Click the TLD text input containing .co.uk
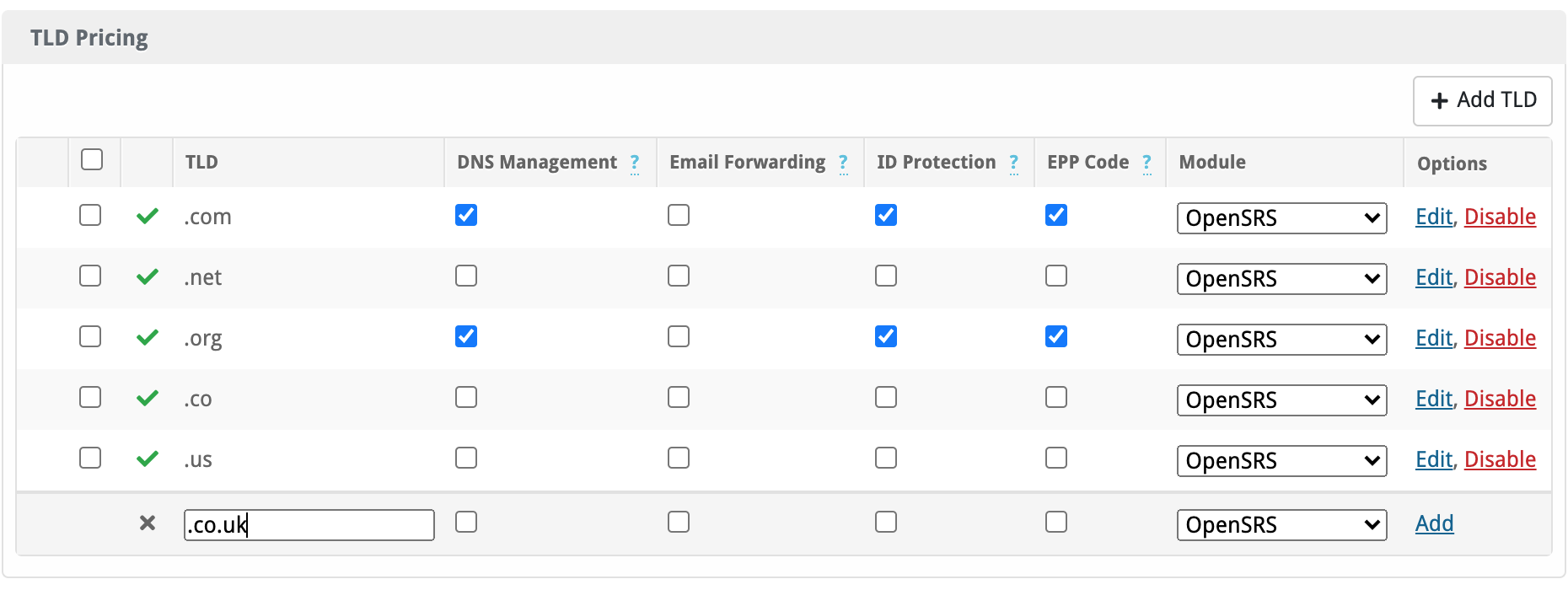 click(309, 525)
